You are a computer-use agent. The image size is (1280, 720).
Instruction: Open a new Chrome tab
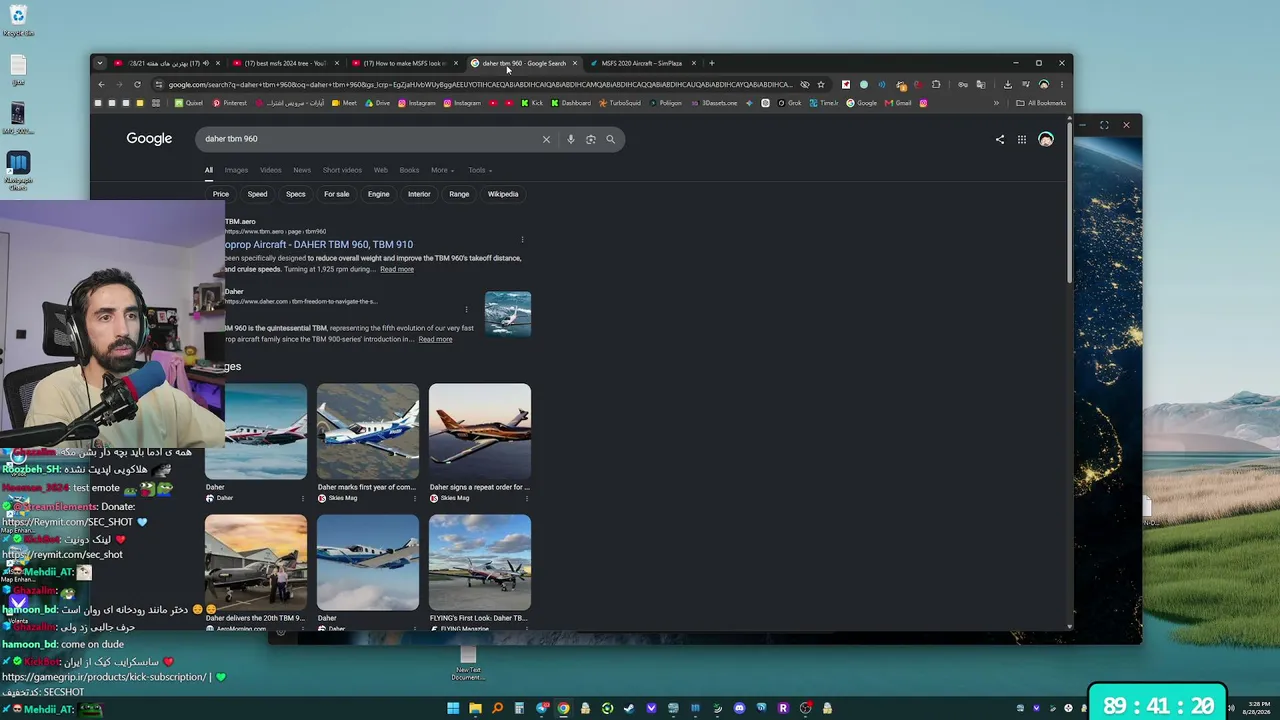pos(712,63)
